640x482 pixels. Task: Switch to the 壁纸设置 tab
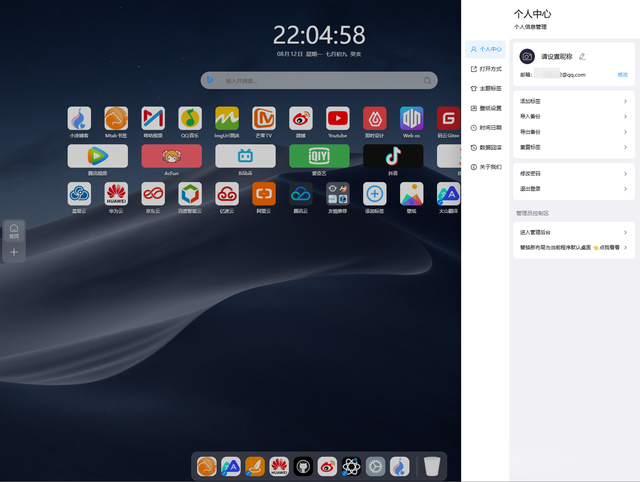[x=485, y=108]
